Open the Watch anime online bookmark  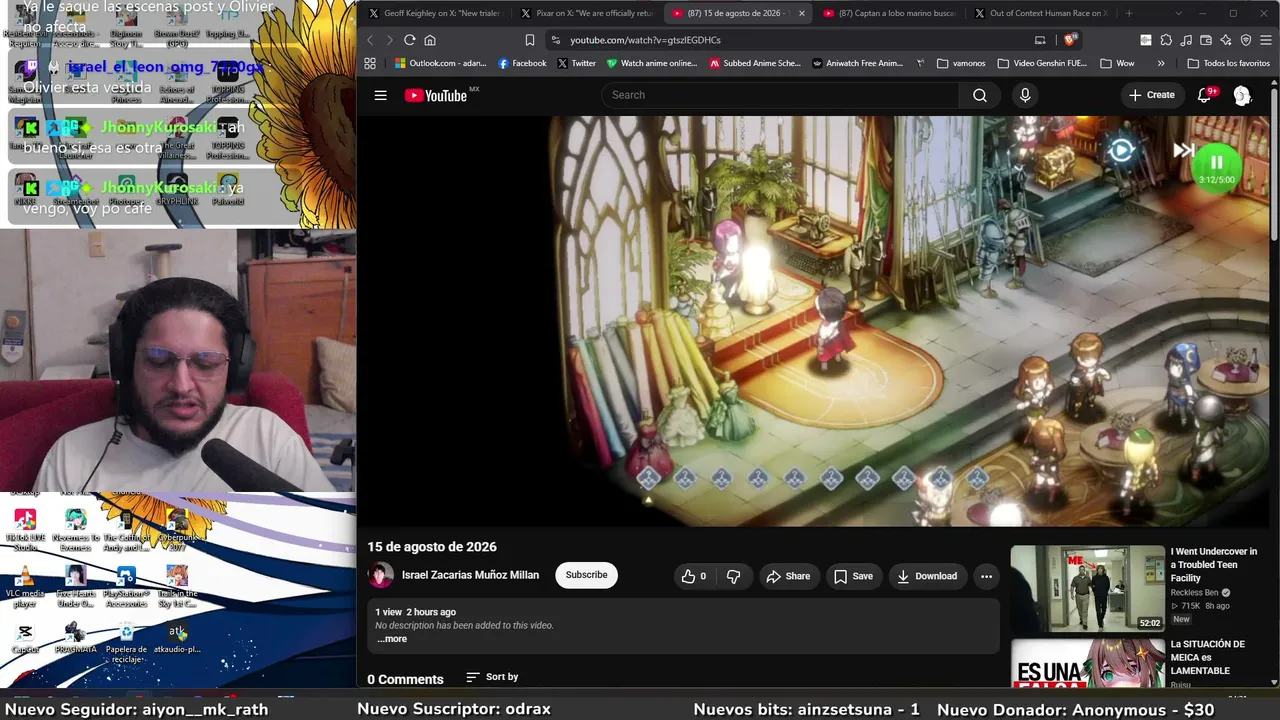(x=652, y=63)
